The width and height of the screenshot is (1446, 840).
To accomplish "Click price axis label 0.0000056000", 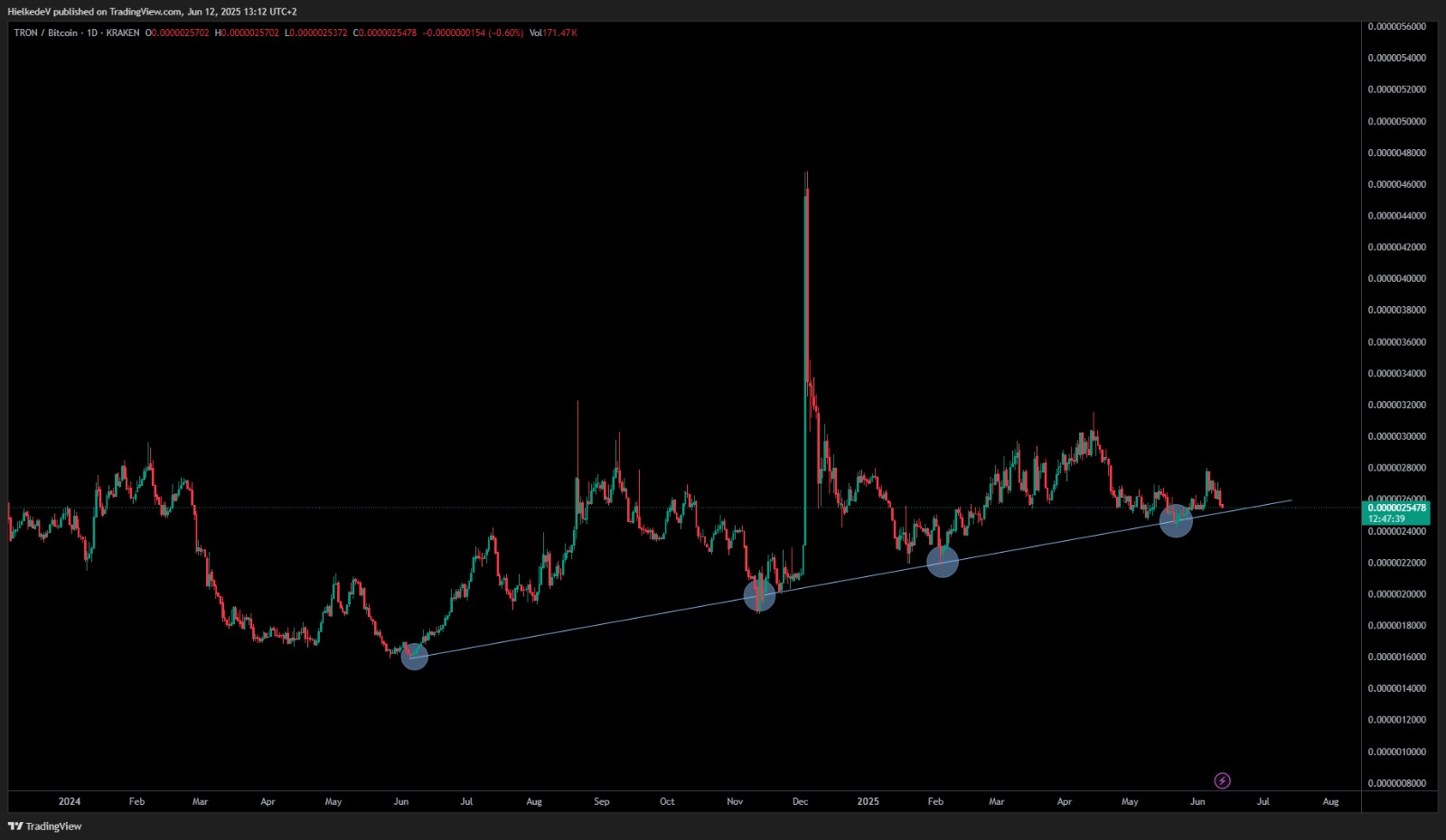I will click(x=1396, y=26).
